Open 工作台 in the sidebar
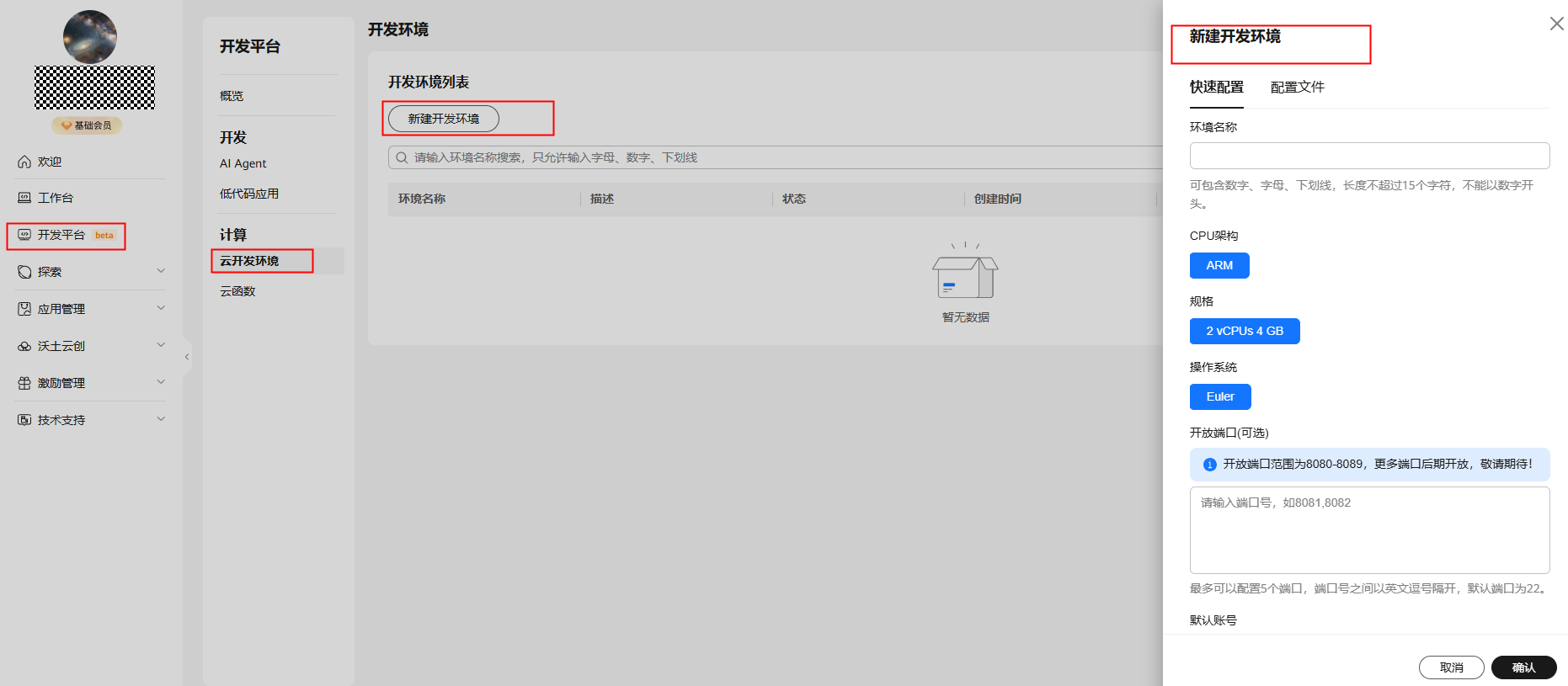The image size is (1568, 686). coord(56,198)
